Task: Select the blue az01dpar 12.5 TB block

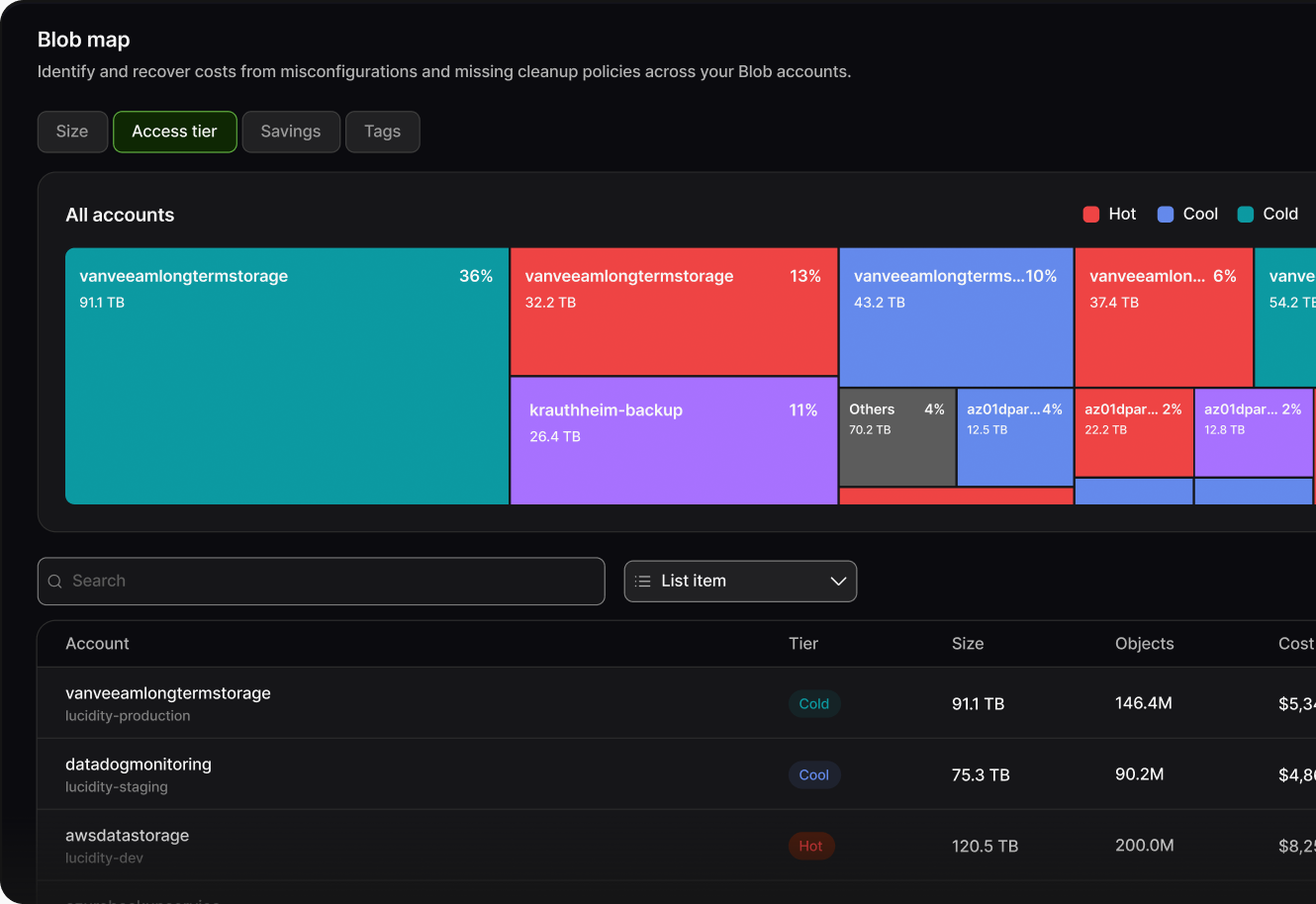Action: point(1015,437)
